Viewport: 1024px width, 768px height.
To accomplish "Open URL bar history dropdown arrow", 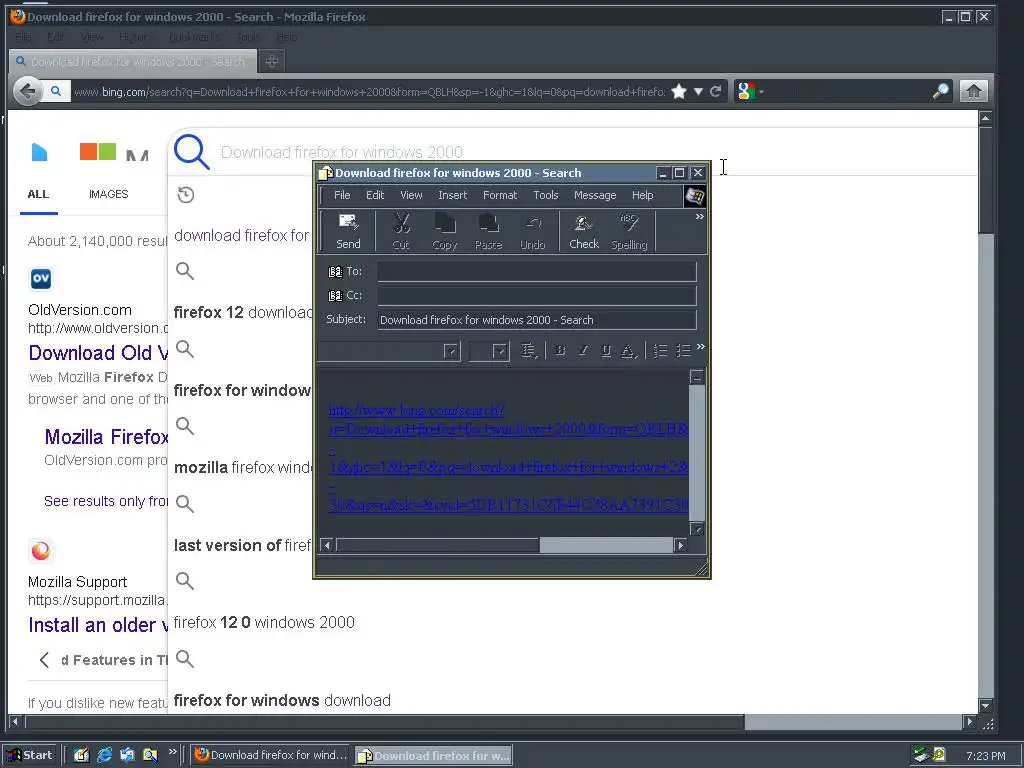I will click(x=698, y=91).
